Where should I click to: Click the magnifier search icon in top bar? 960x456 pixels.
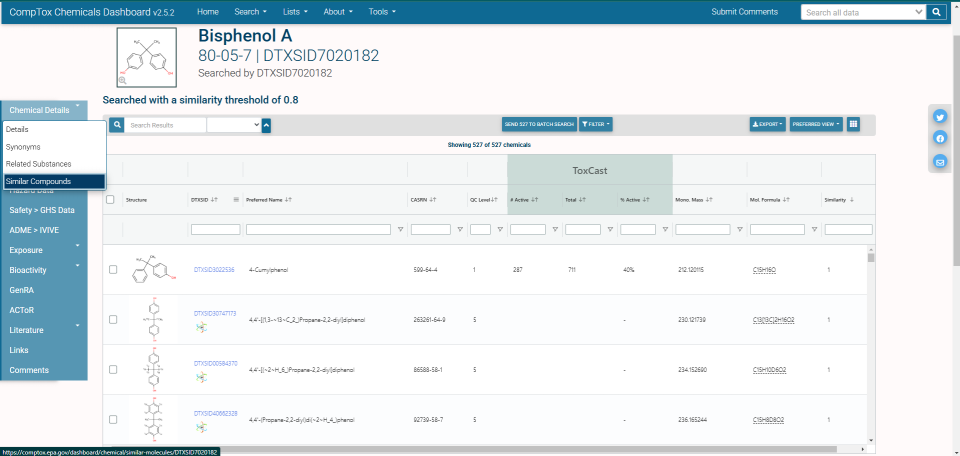tap(936, 12)
